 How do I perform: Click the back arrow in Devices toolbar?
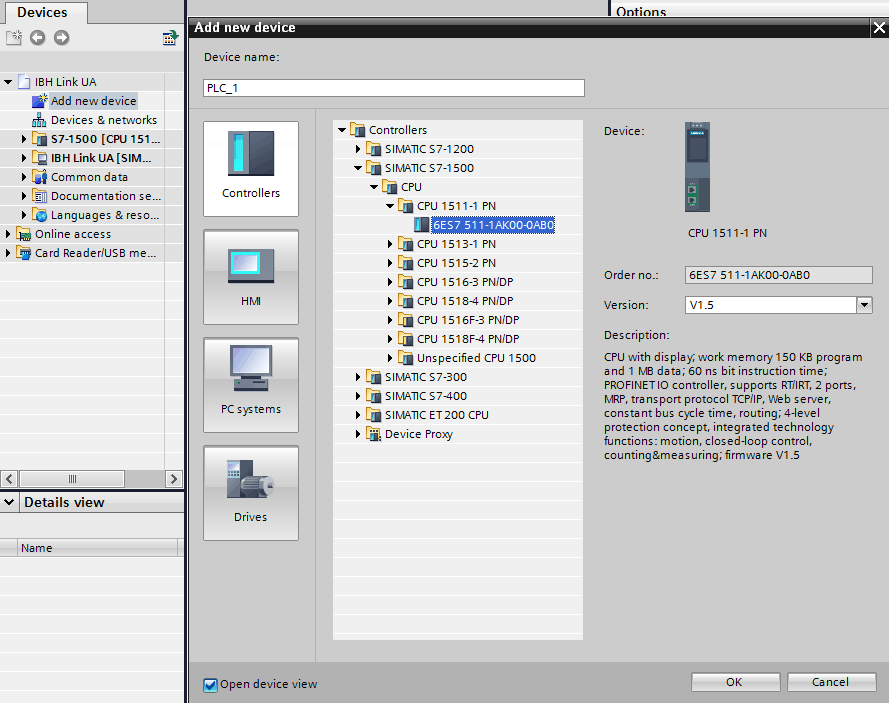tap(38, 38)
